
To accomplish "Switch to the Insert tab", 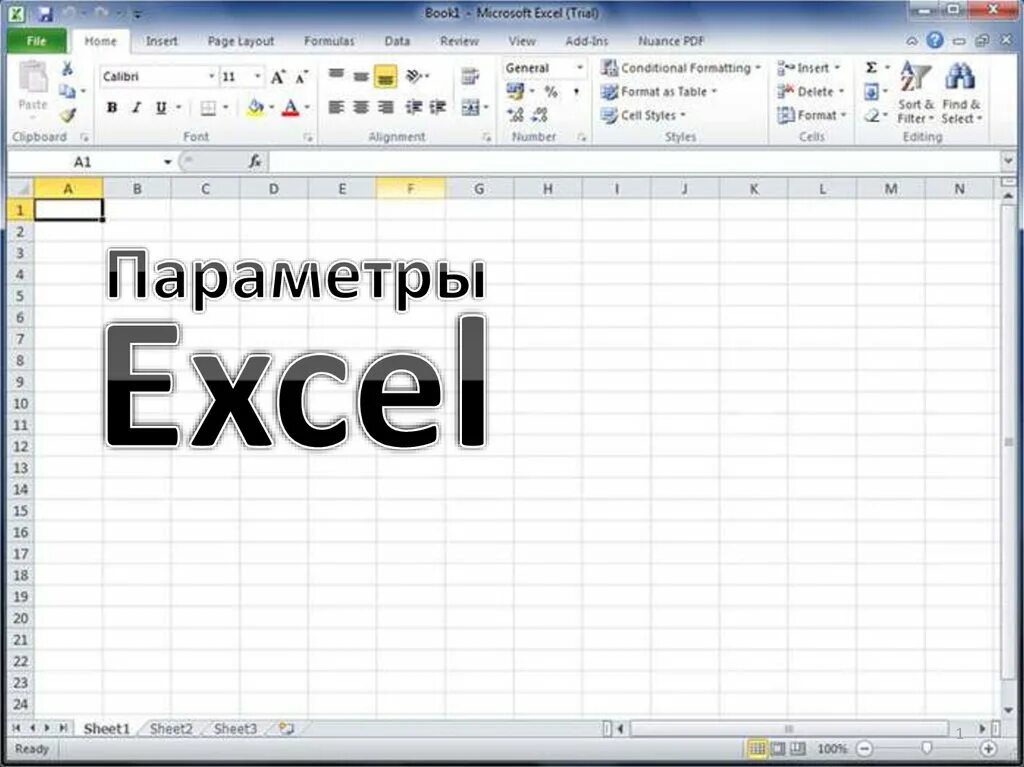I will click(161, 41).
